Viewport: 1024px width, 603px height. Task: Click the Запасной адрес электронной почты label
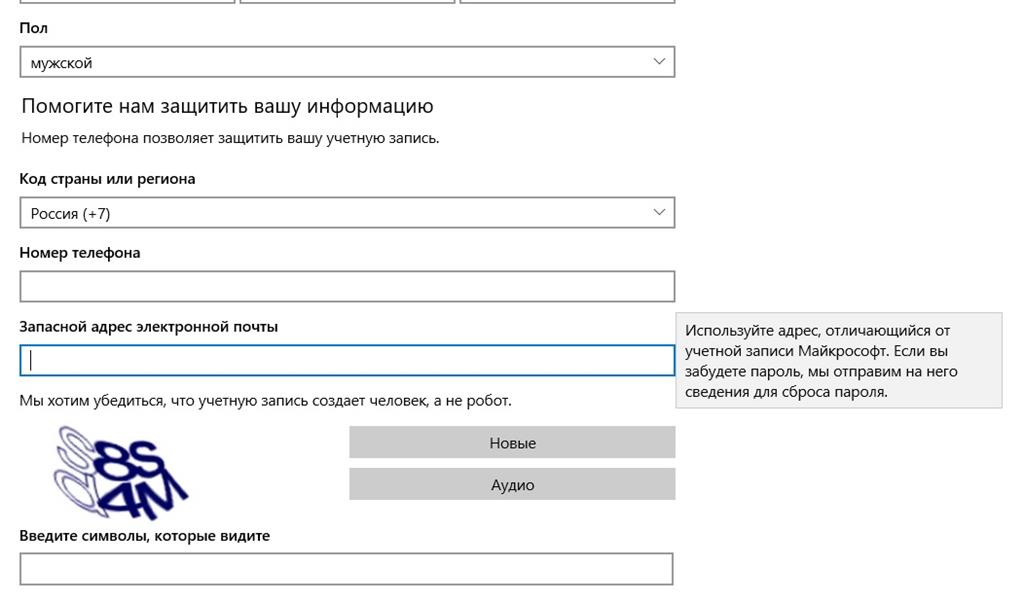[148, 327]
